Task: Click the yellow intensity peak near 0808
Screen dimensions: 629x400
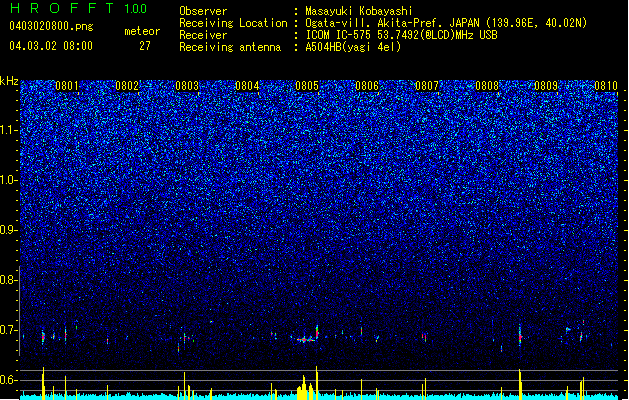Action: click(x=520, y=384)
